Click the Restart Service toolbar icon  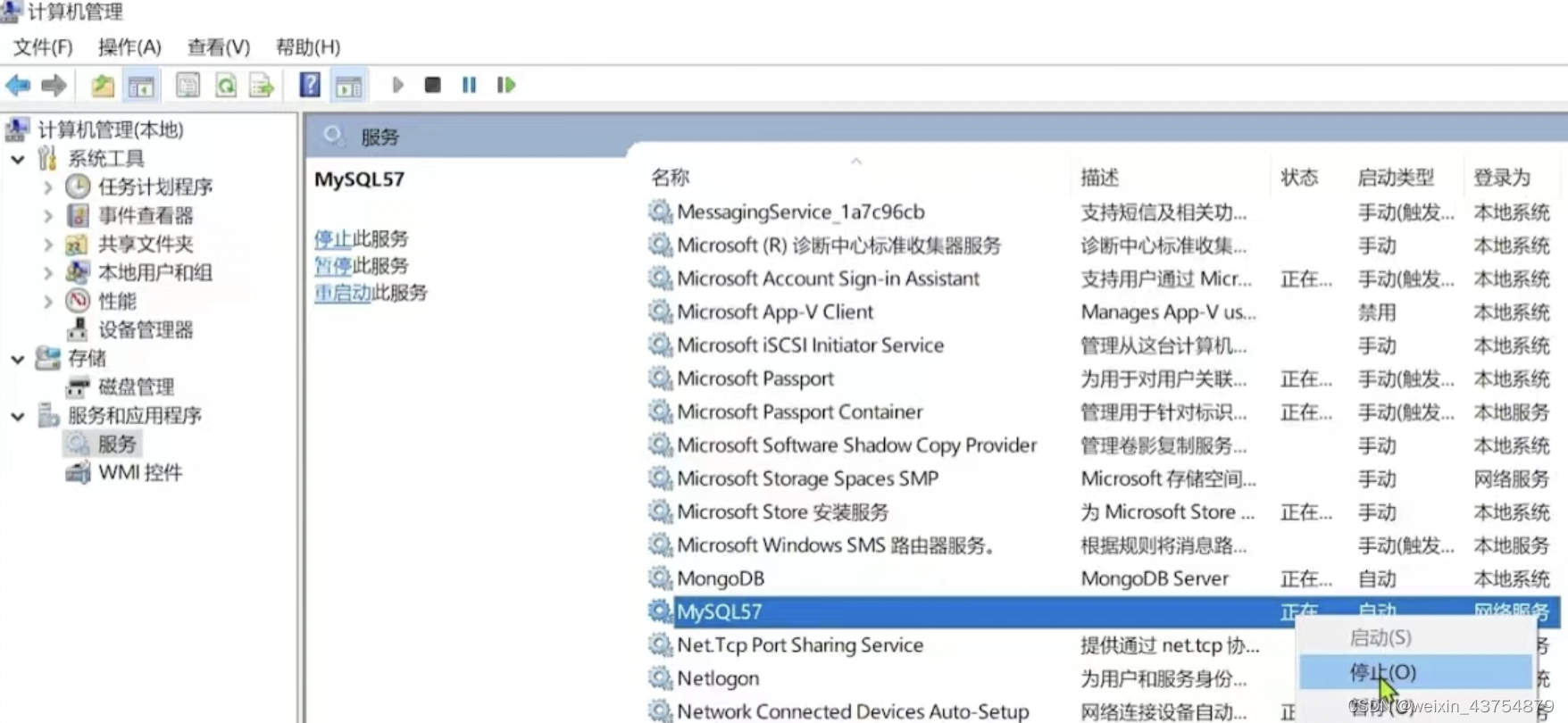506,86
